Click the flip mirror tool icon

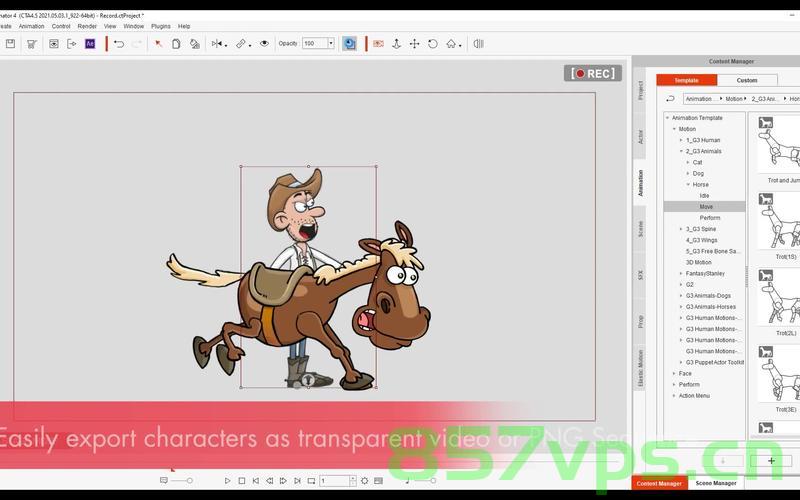click(217, 44)
